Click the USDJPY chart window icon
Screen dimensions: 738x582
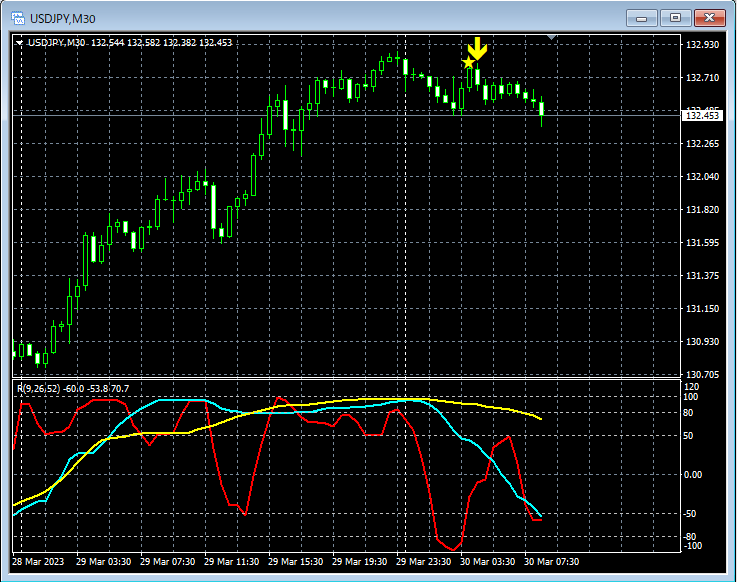point(18,18)
